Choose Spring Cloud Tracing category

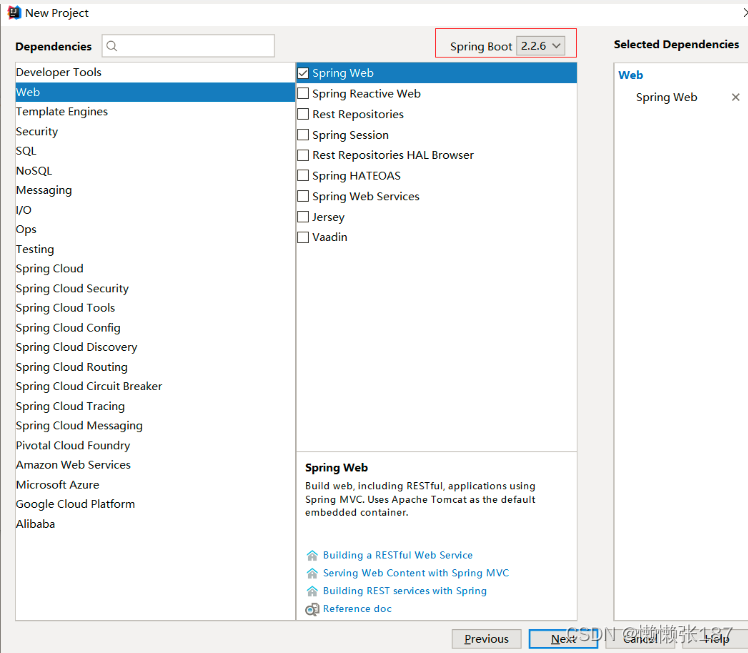[155, 406]
